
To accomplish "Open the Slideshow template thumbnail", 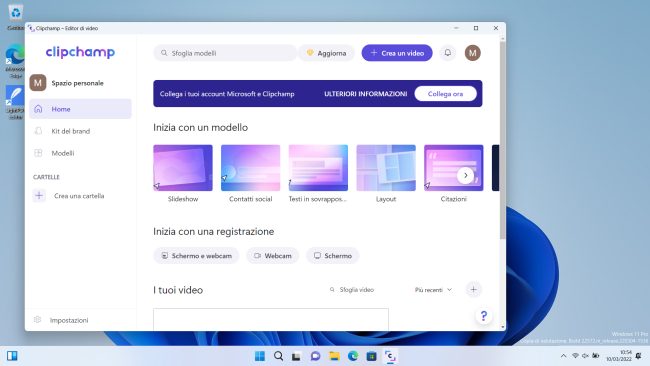I will [x=183, y=168].
